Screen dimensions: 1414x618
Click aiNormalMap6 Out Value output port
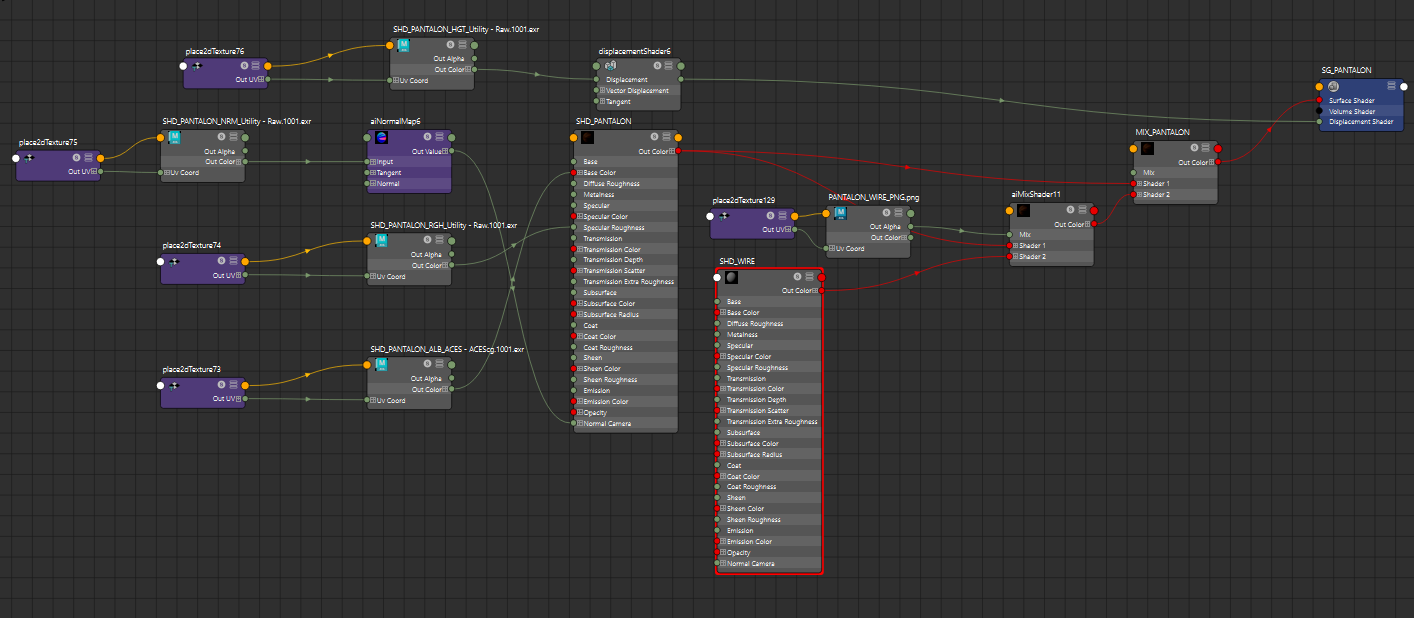(451, 152)
